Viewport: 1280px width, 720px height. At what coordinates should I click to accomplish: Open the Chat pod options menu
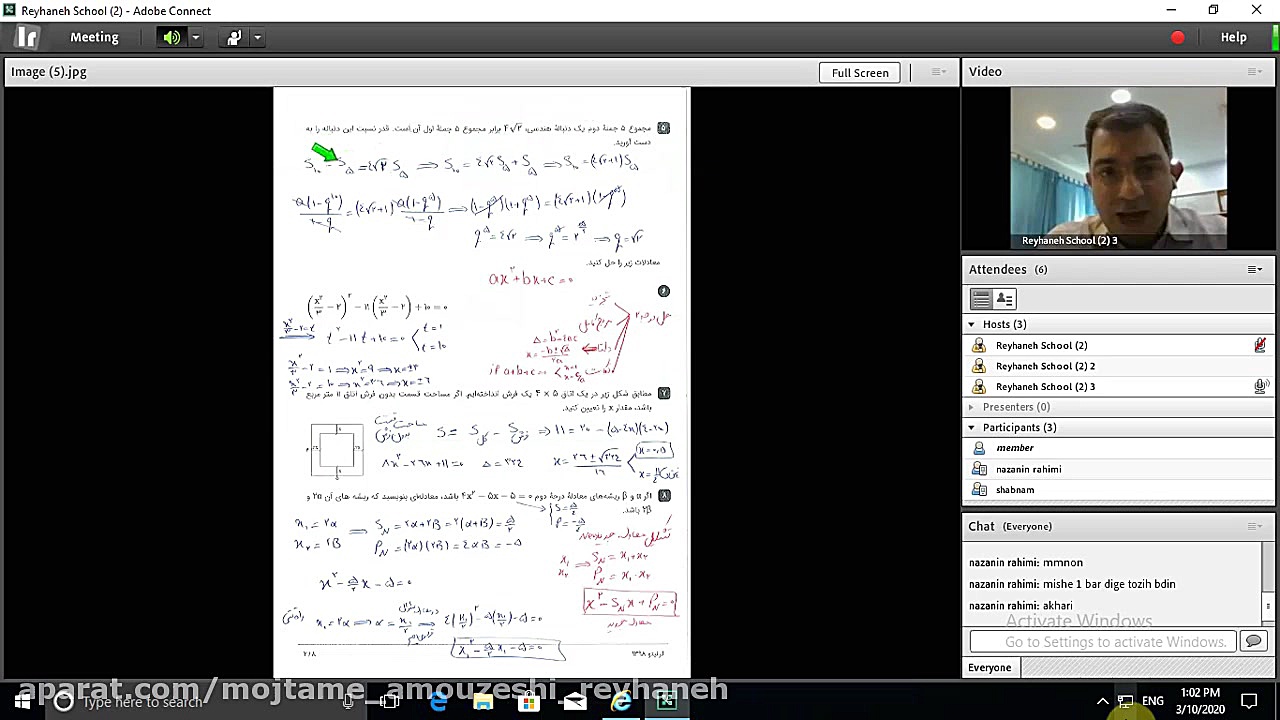(1254, 527)
